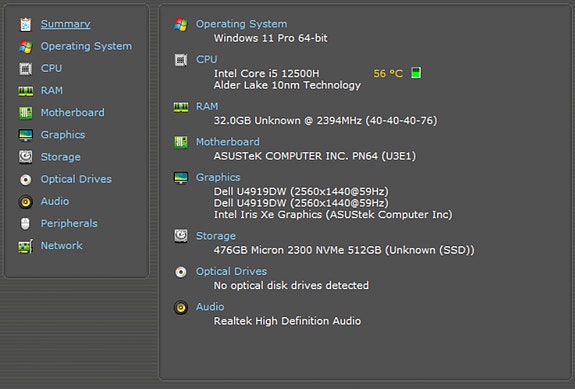Click the green CPU temperature indicator icon

coord(416,73)
